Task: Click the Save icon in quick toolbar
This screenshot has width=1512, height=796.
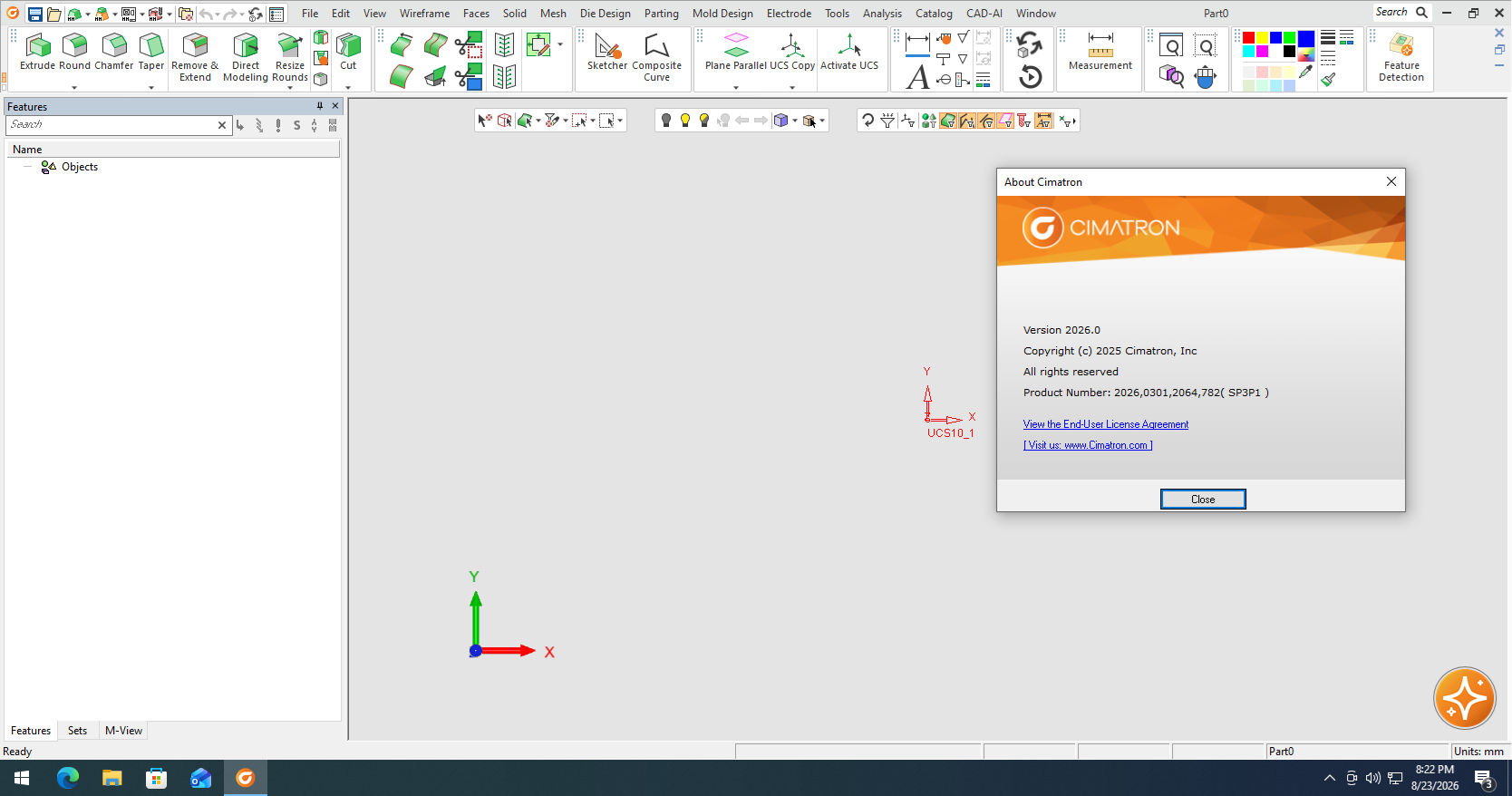Action: coord(35,14)
